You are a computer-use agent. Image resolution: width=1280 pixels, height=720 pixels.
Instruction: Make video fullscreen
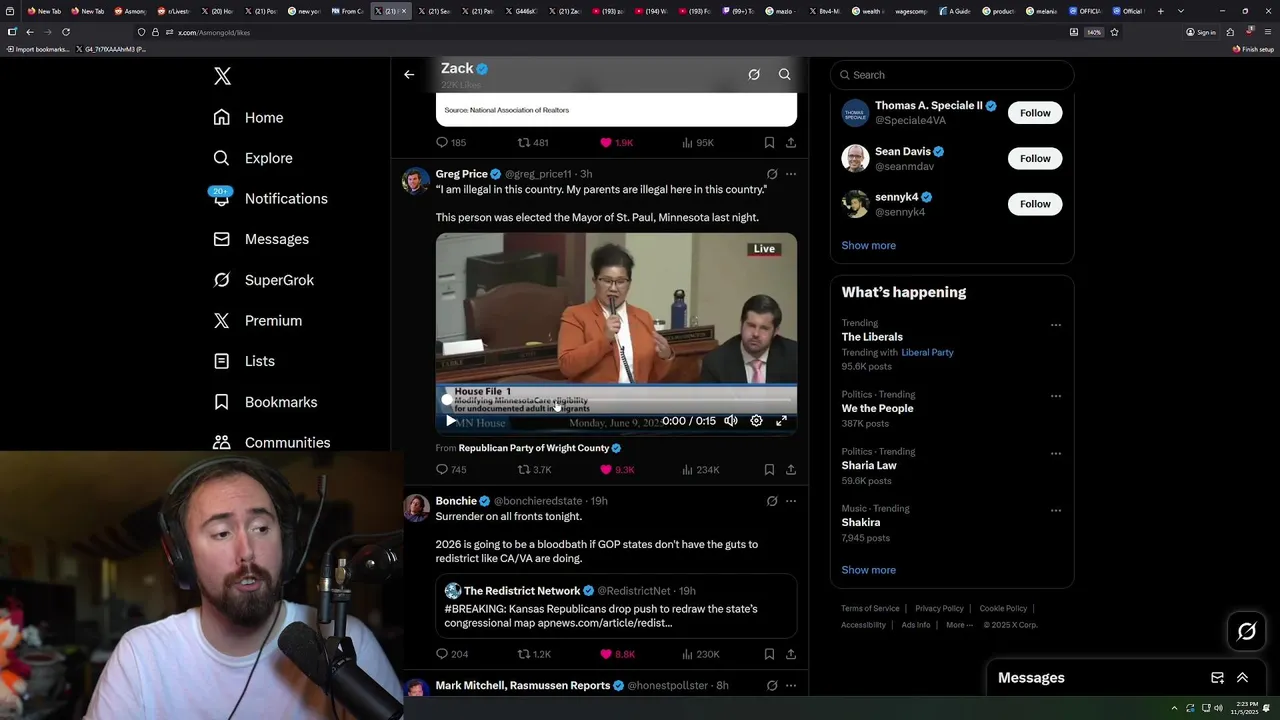pos(782,421)
